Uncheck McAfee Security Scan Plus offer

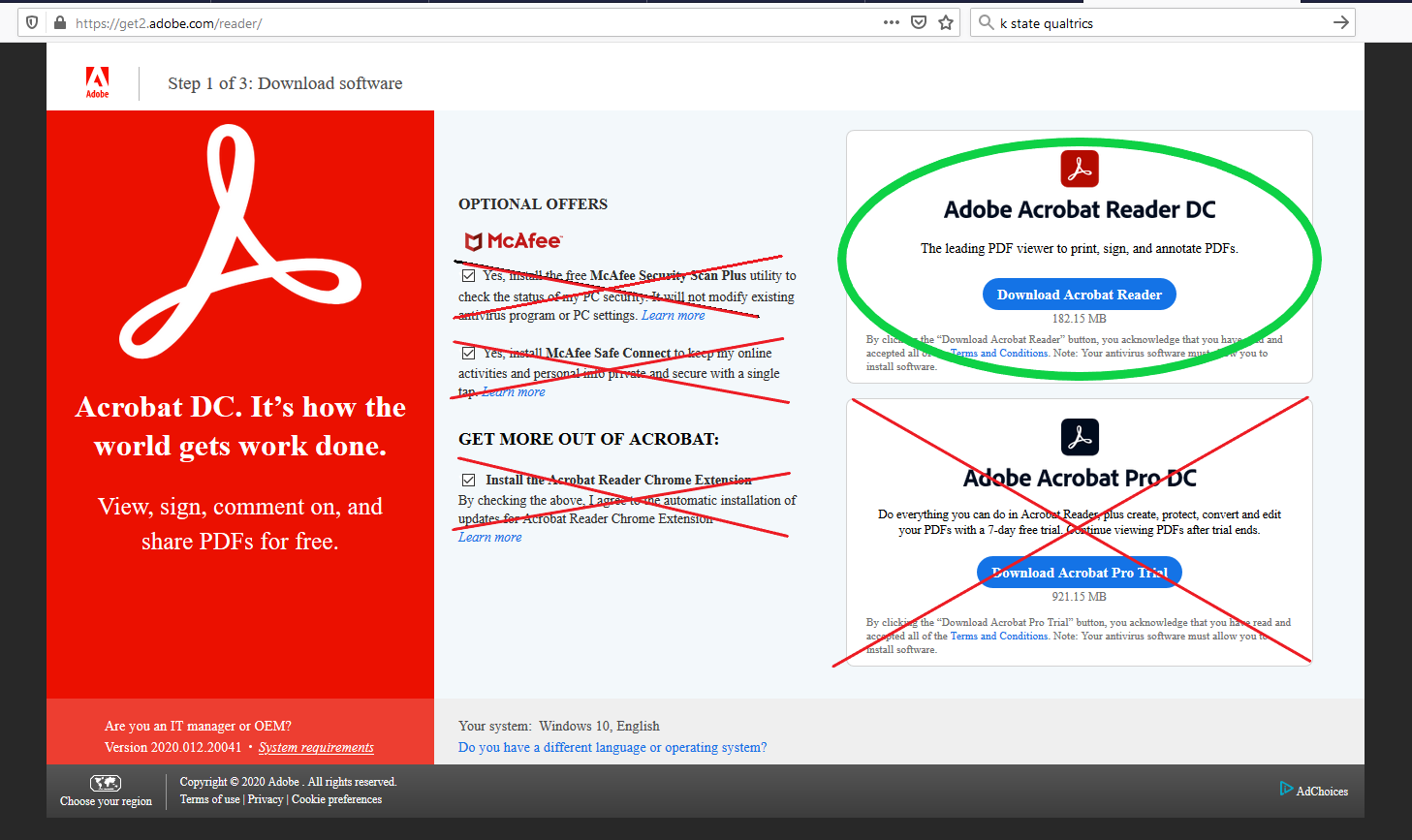468,276
